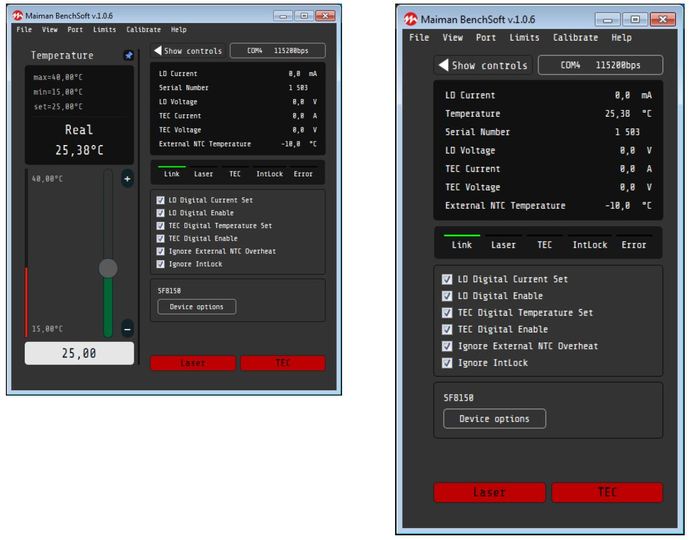Click red TEC button in right window
This screenshot has width=690, height=540.
pos(607,492)
